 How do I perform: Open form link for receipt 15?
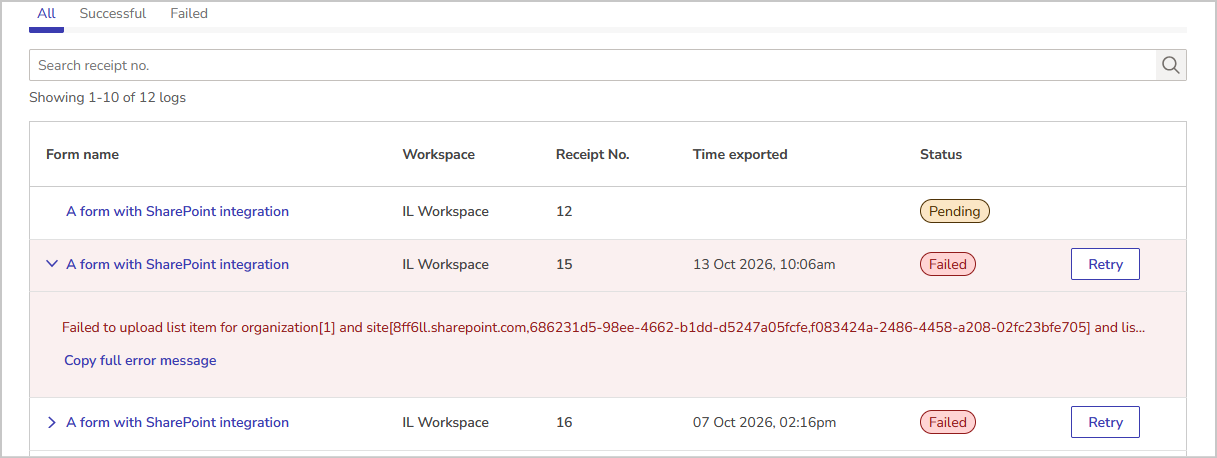(177, 265)
